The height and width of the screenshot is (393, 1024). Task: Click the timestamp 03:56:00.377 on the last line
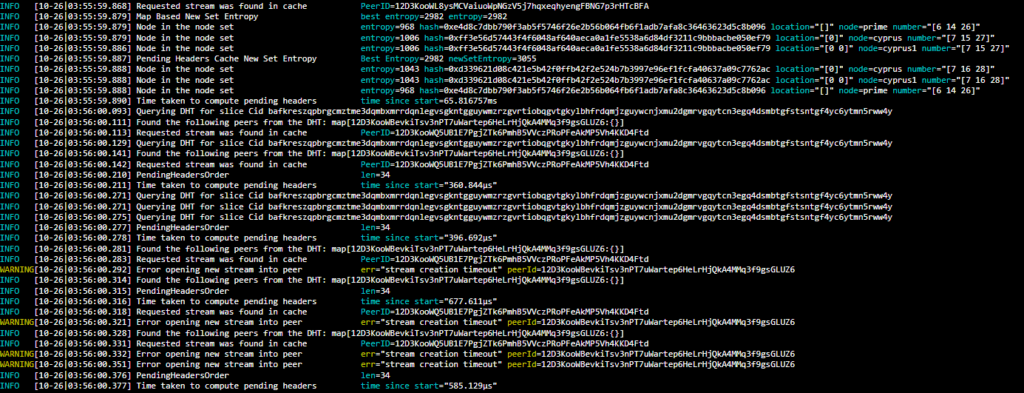point(82,385)
